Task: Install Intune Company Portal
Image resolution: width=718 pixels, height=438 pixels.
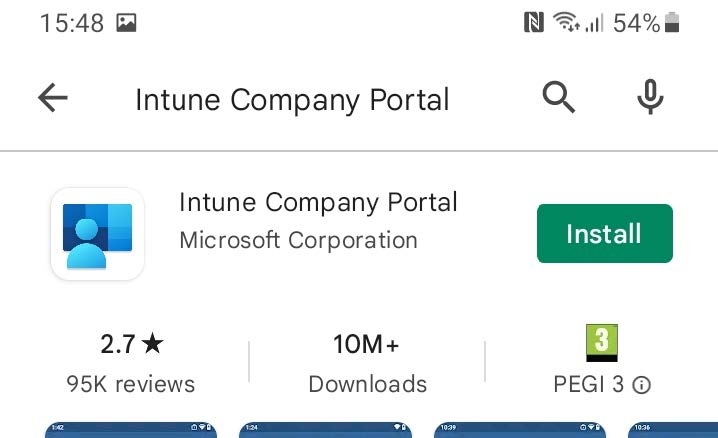Action: pos(604,233)
